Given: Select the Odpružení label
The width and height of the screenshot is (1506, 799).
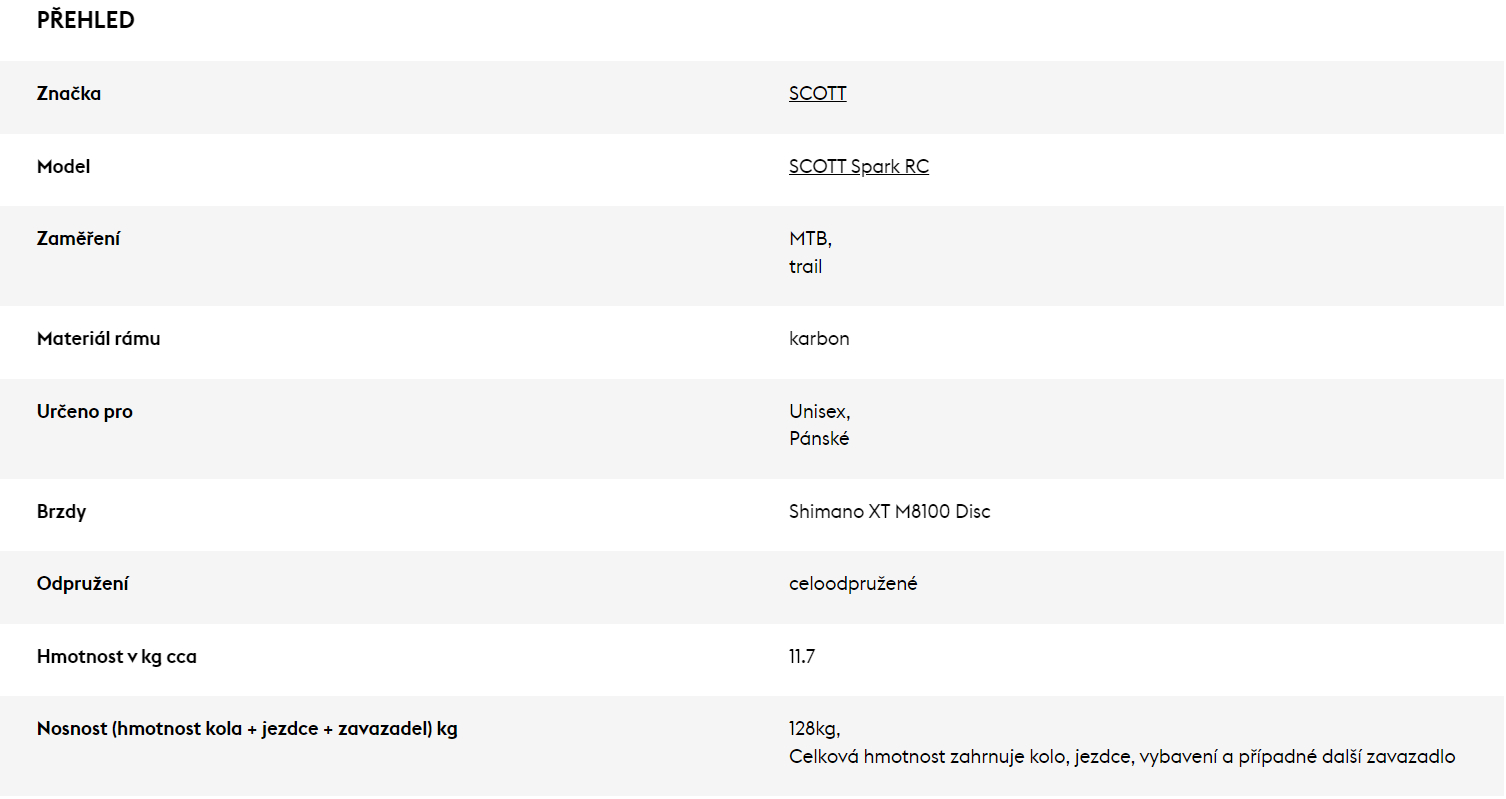Looking at the screenshot, I should tap(83, 584).
